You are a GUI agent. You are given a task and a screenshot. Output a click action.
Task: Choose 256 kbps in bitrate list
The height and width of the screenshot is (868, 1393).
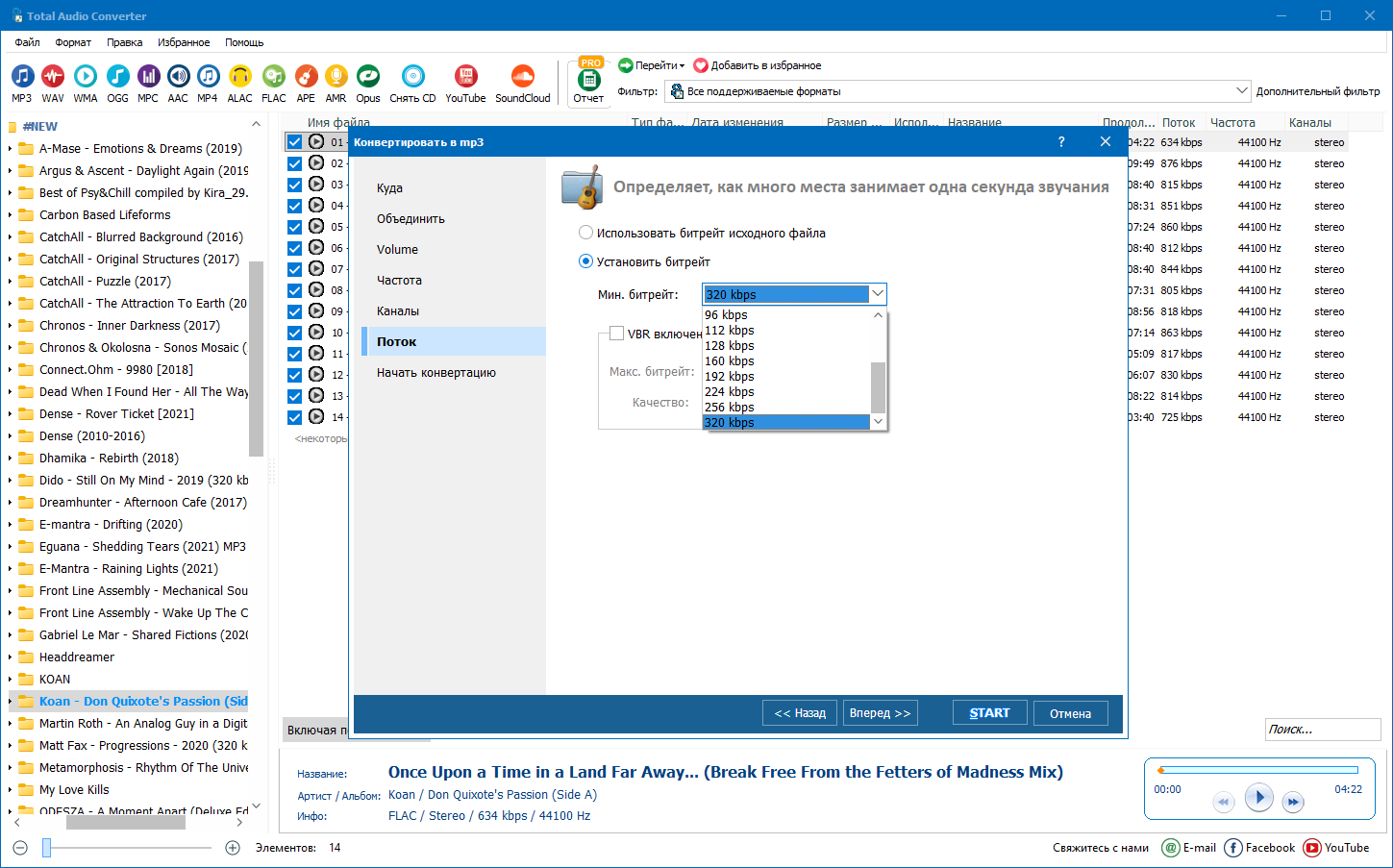[x=786, y=408]
